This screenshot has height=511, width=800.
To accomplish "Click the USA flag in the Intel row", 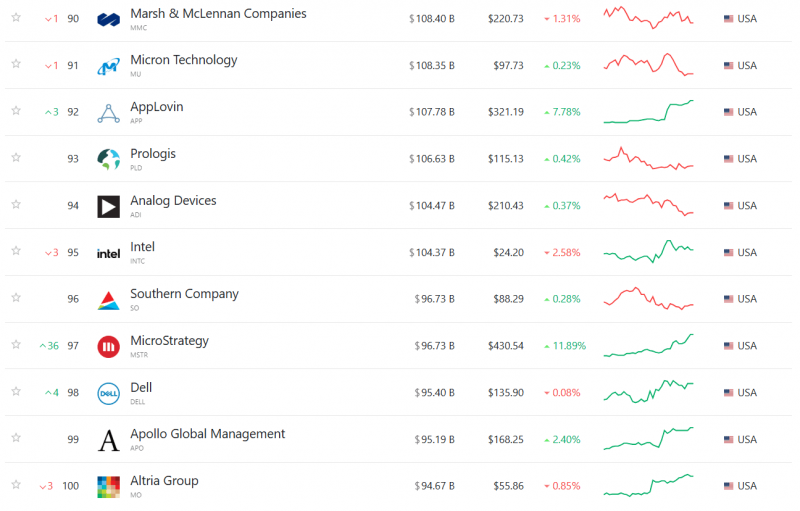I will pos(729,252).
